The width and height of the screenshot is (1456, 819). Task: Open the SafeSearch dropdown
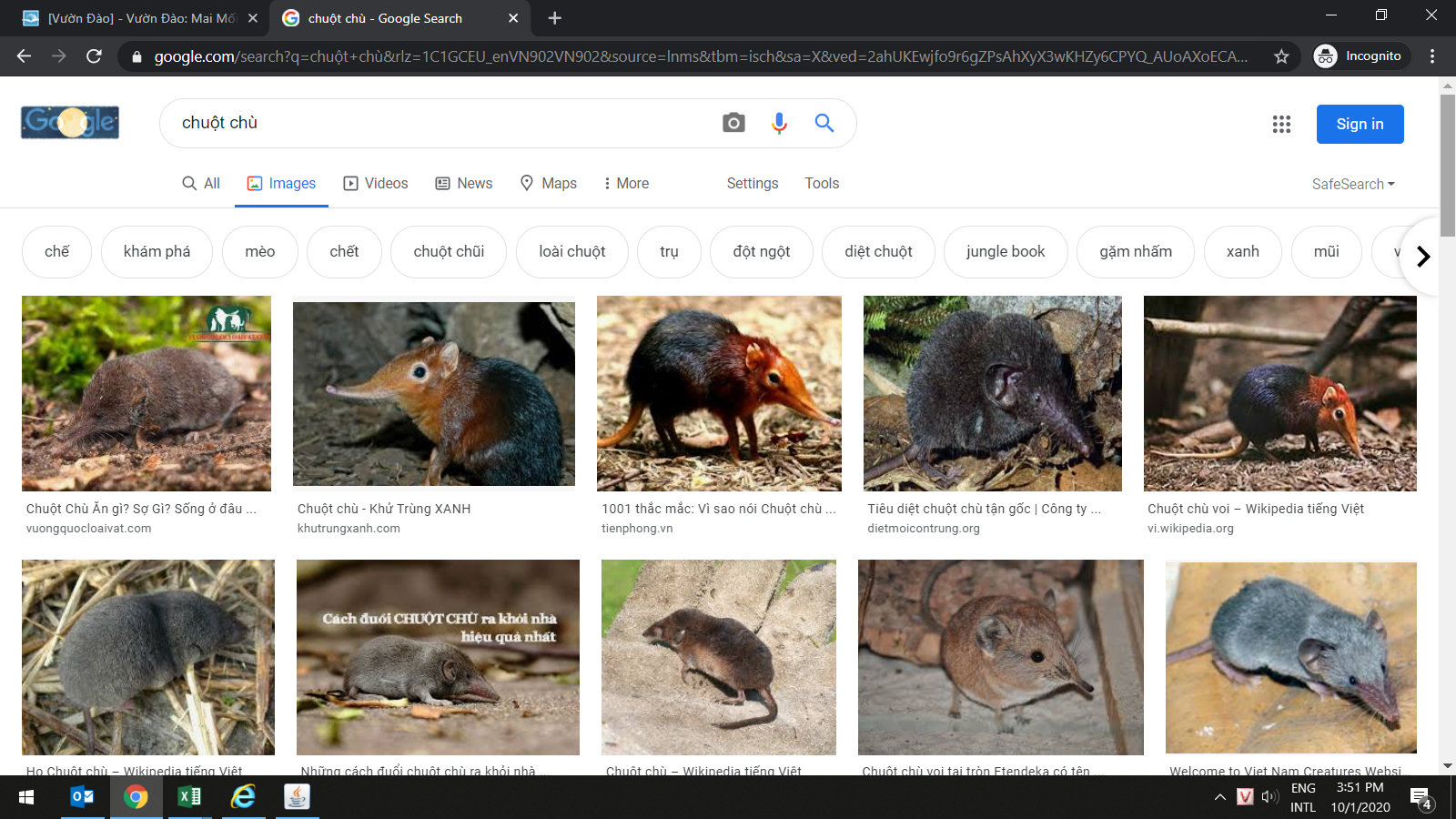point(1352,184)
